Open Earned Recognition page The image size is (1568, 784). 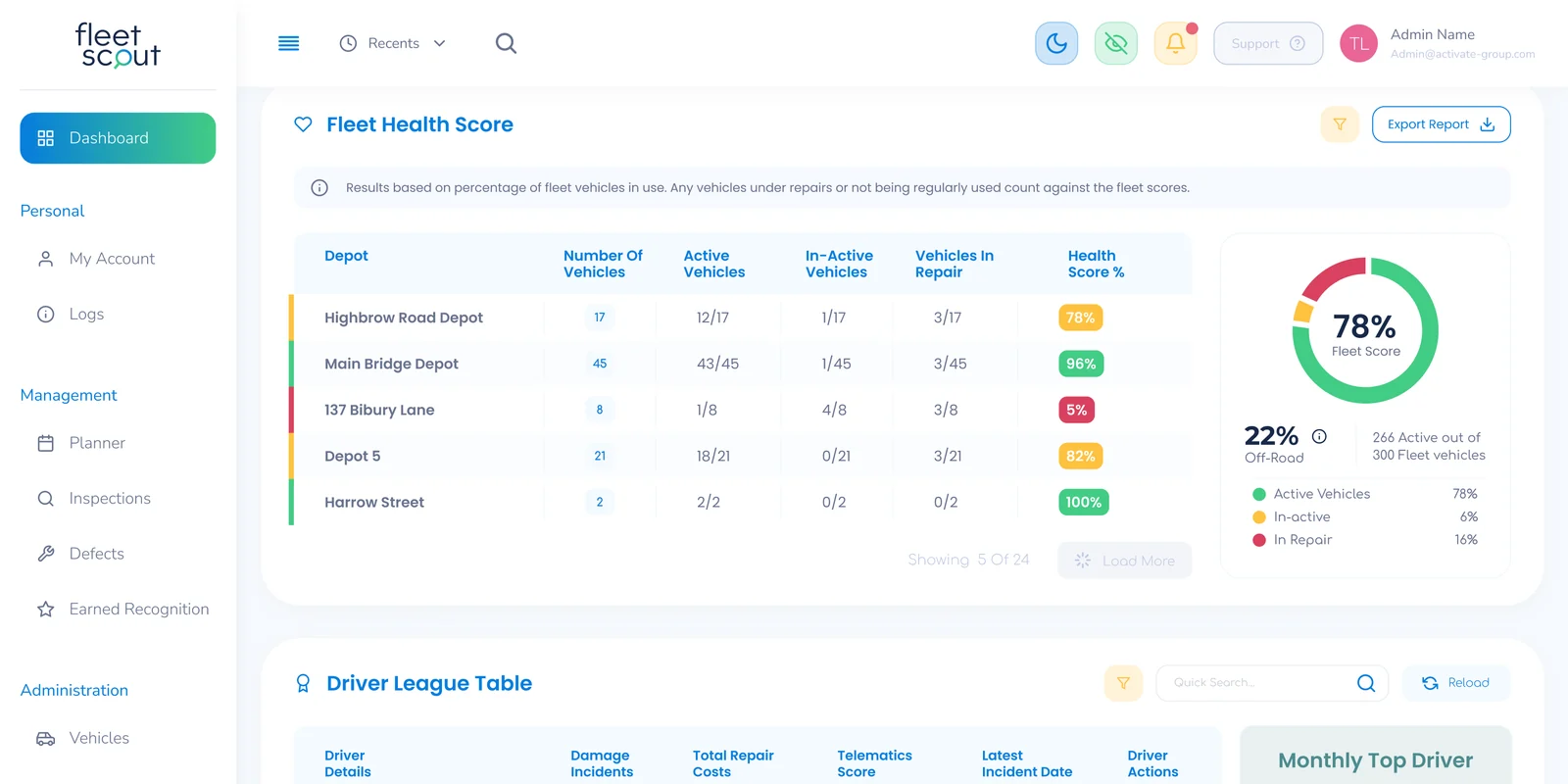pos(122,609)
